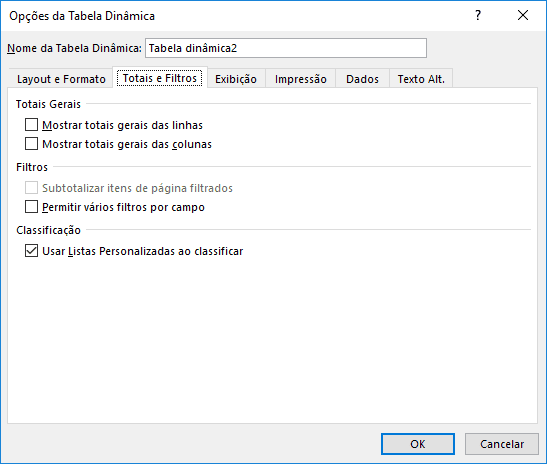The height and width of the screenshot is (464, 547).
Task: Click the dialog title bar text
Action: [x=82, y=16]
